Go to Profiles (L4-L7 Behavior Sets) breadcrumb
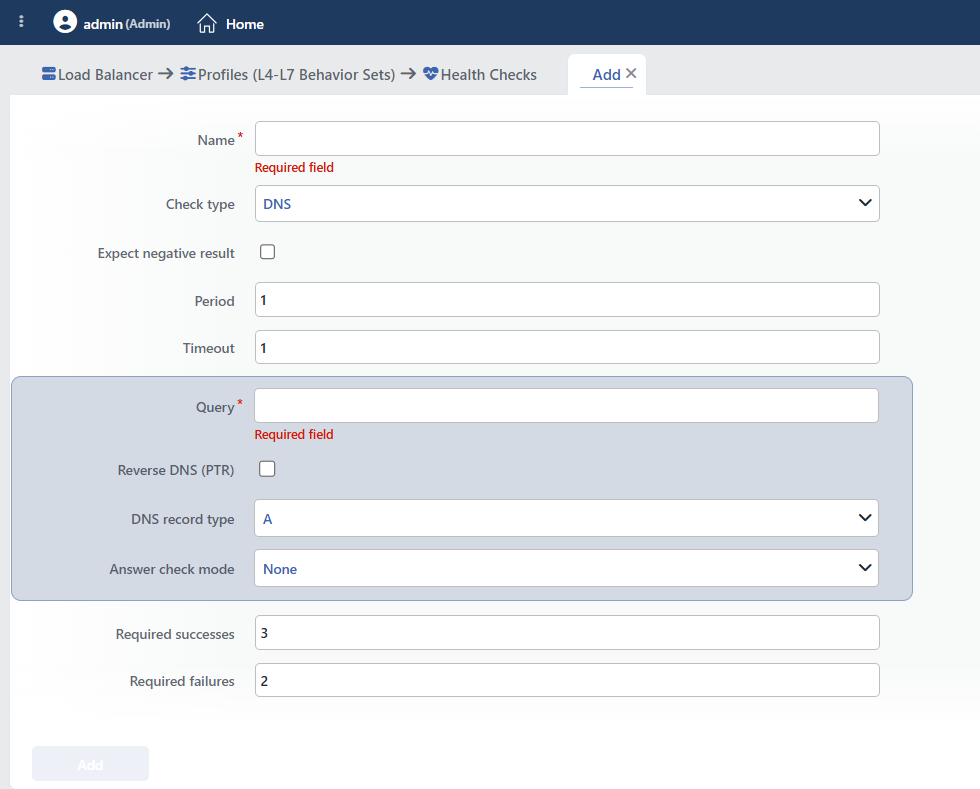This screenshot has height=789, width=980. (296, 75)
